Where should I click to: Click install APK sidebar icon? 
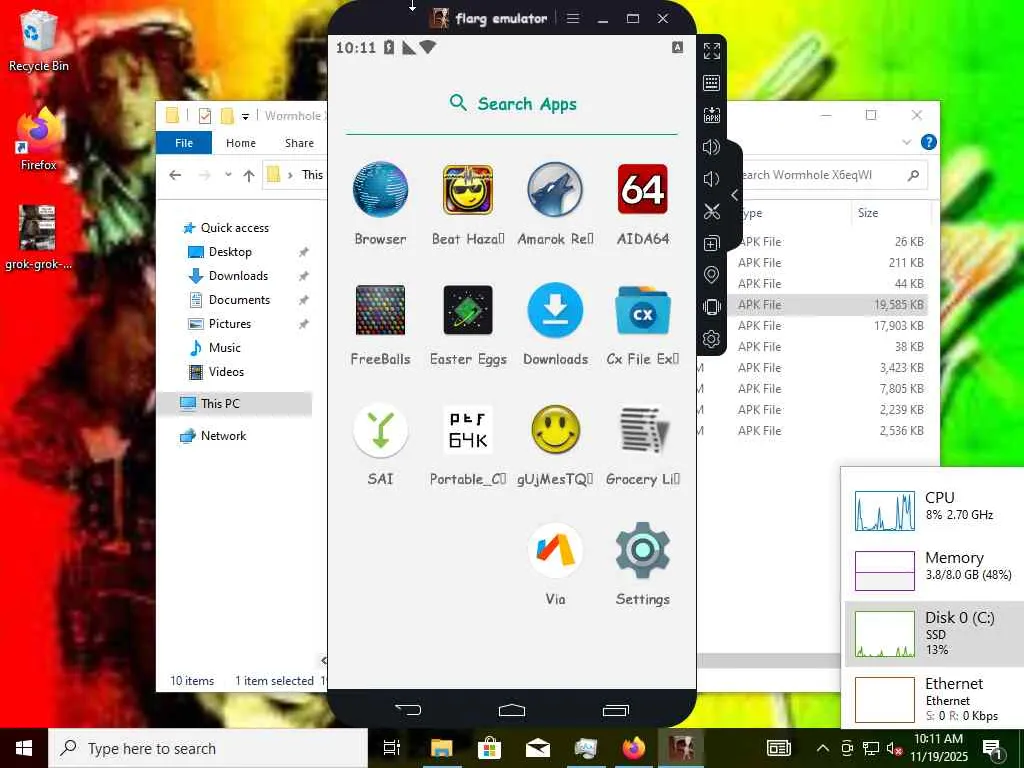tap(712, 115)
